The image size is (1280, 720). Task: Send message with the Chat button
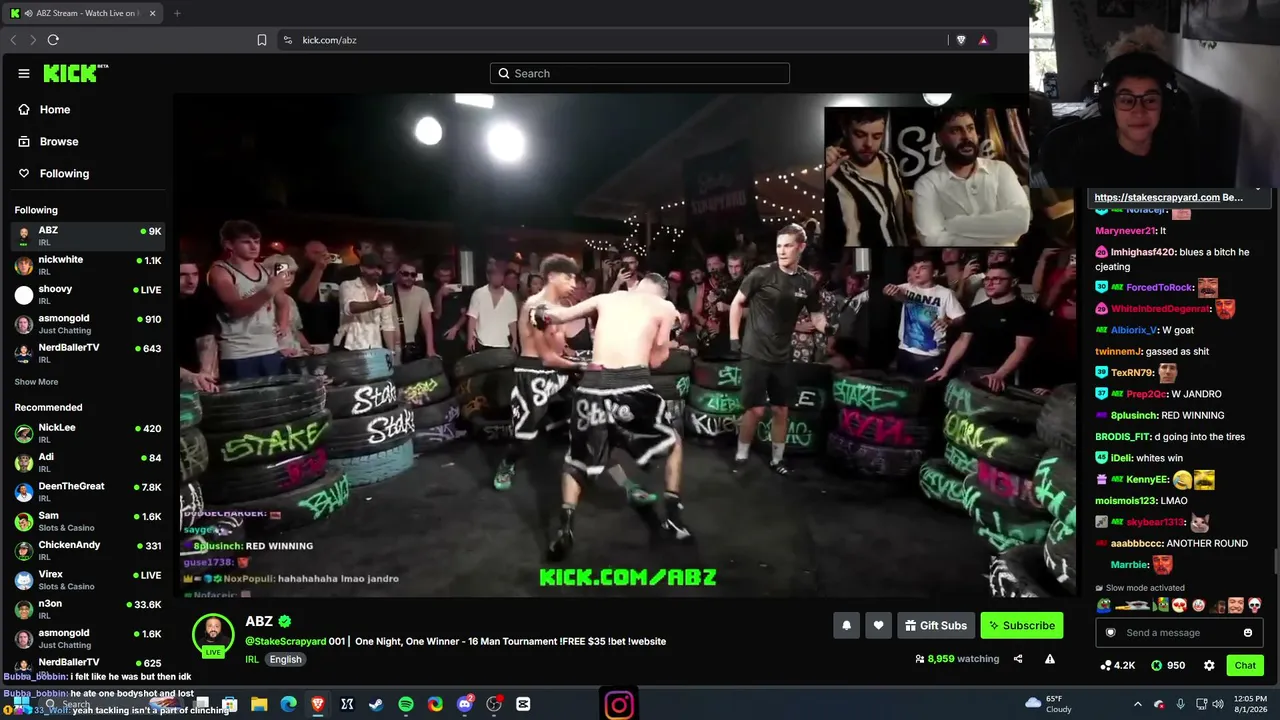pyautogui.click(x=1245, y=665)
